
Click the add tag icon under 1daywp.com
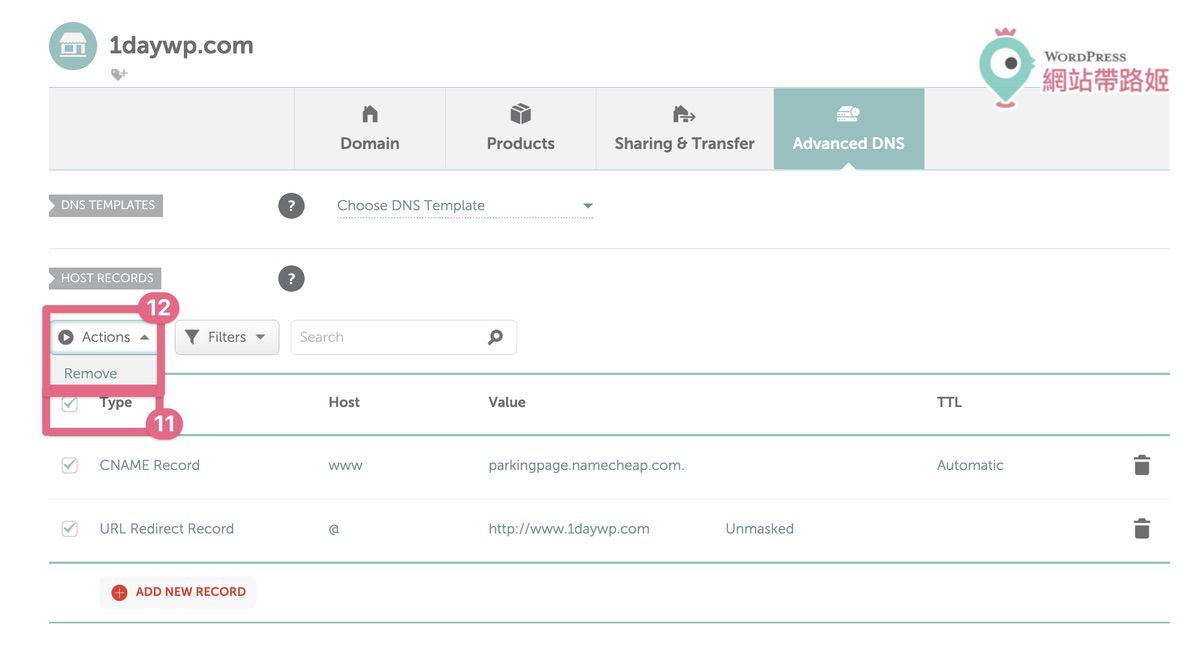coord(119,74)
